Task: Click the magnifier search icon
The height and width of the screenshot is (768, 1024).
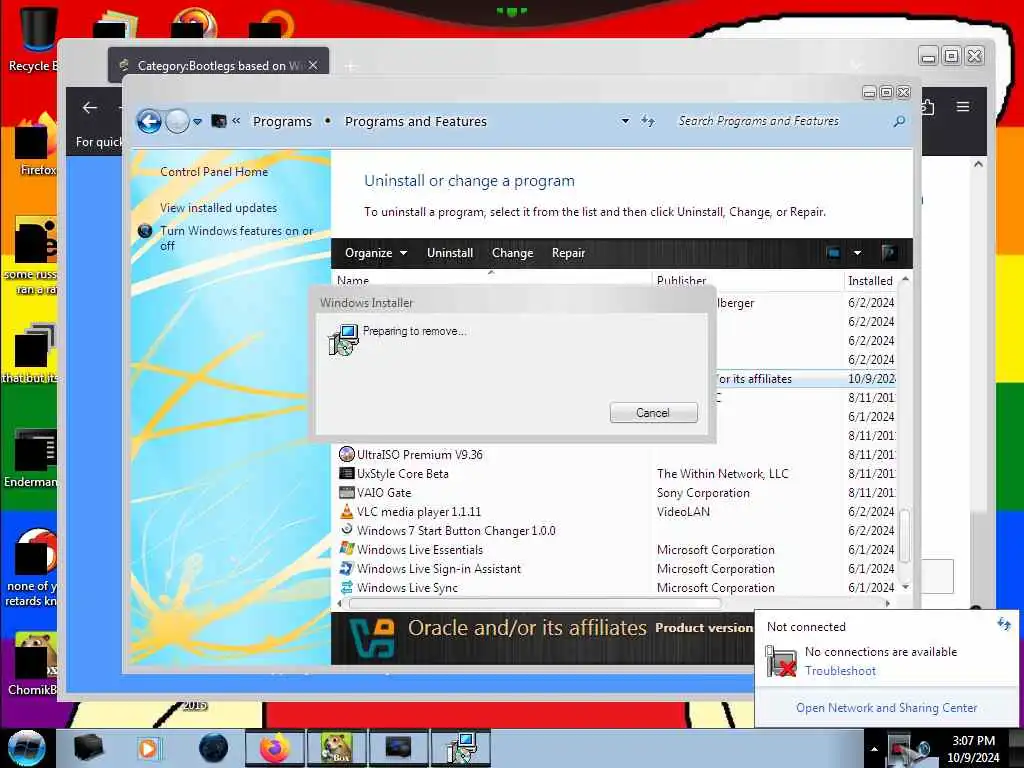Action: (x=899, y=121)
